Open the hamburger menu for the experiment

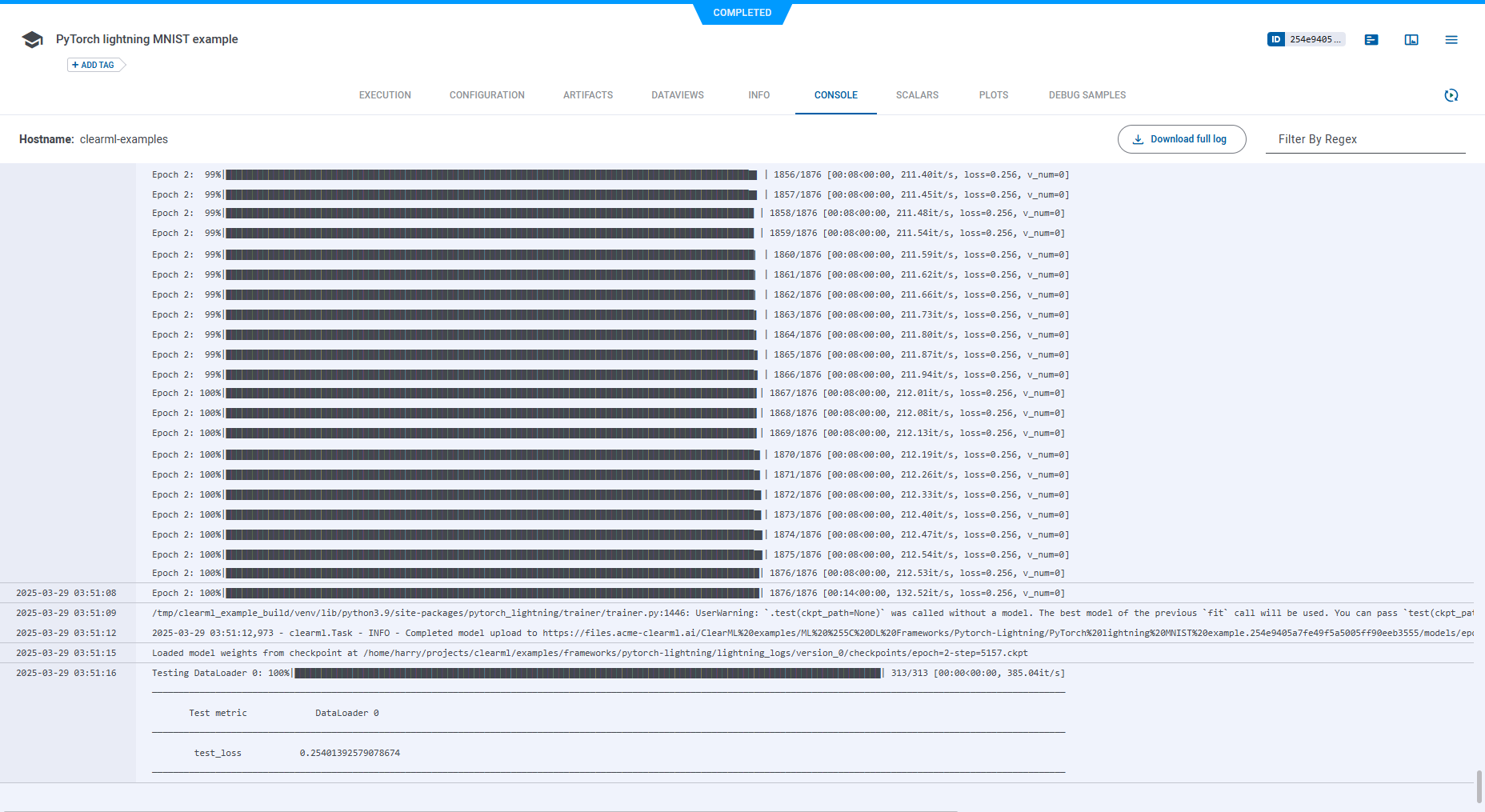click(1451, 40)
